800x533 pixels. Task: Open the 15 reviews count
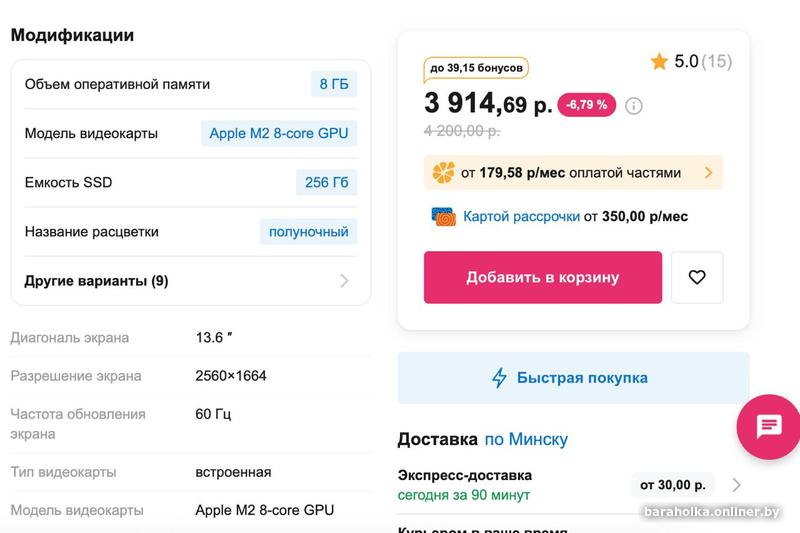716,62
